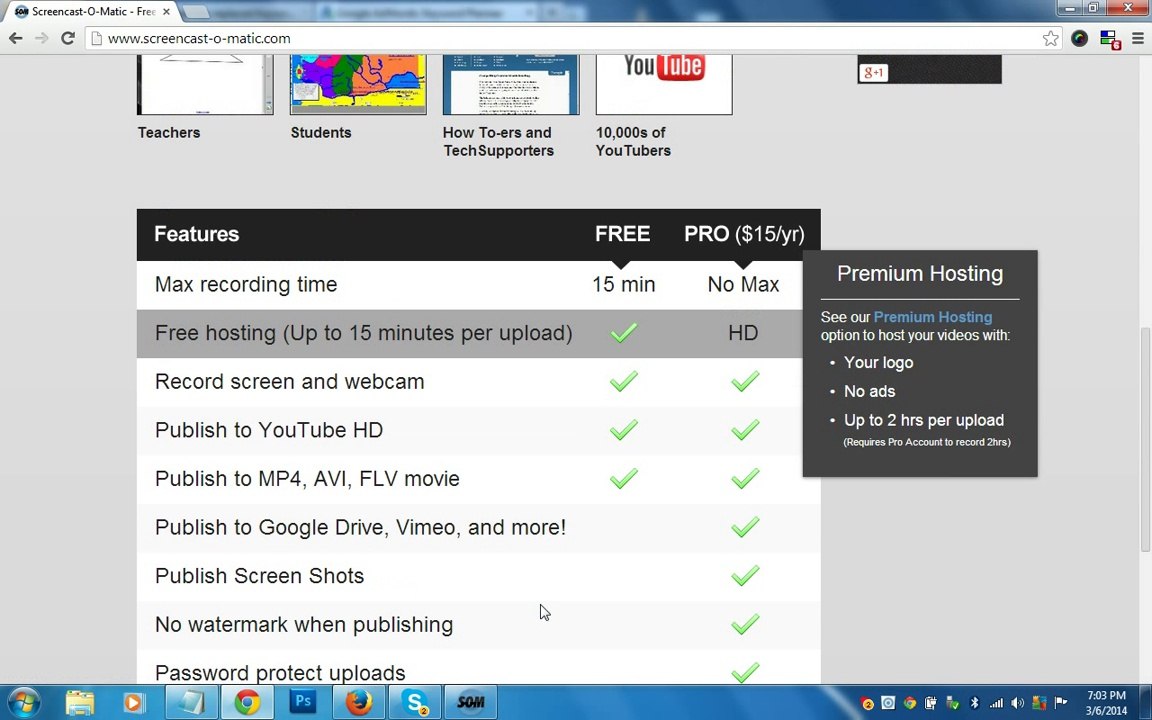
Task: Bookmark this page with the star
Action: point(1051,38)
